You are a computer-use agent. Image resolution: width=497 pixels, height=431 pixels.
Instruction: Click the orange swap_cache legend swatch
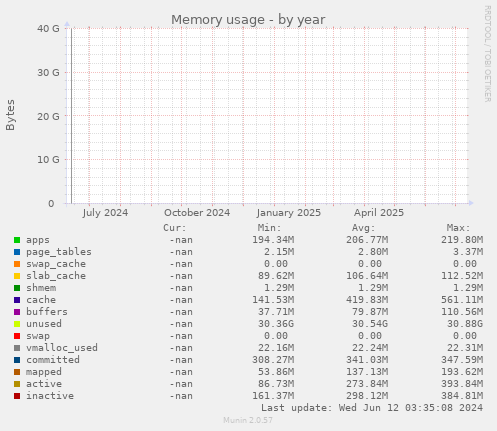point(17,264)
